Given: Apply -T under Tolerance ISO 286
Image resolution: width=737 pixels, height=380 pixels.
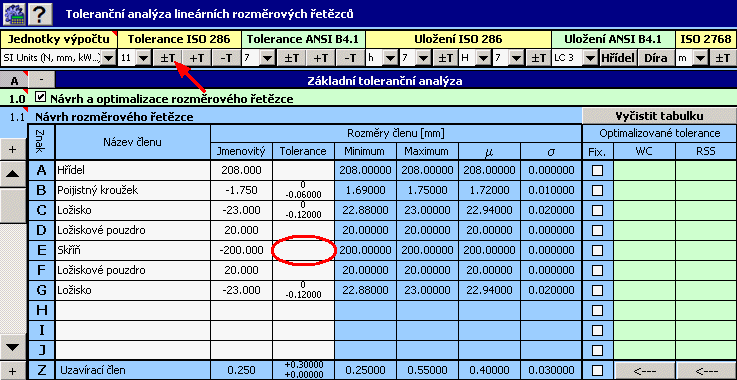Looking at the screenshot, I should click(x=226, y=58).
